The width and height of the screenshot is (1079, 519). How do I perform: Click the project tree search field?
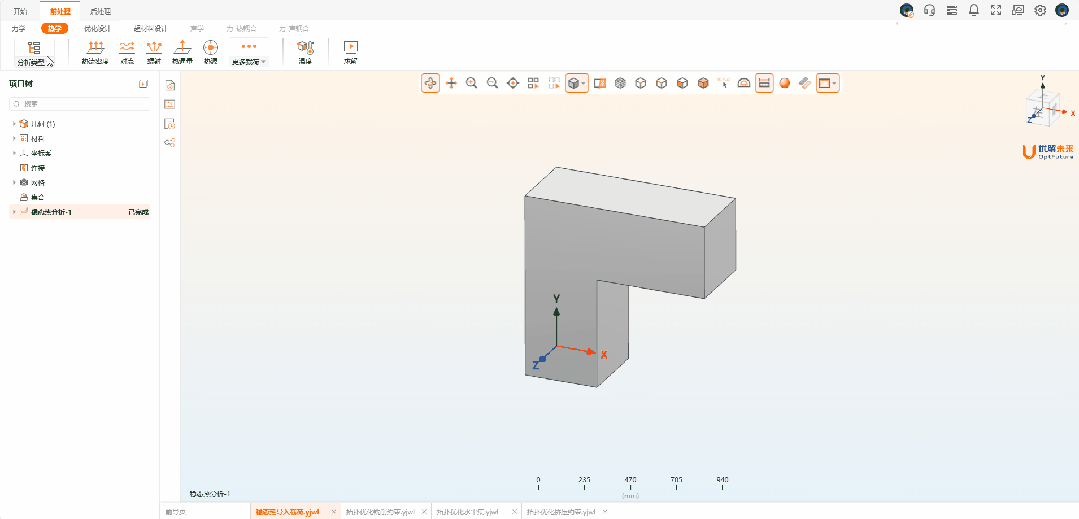80,104
